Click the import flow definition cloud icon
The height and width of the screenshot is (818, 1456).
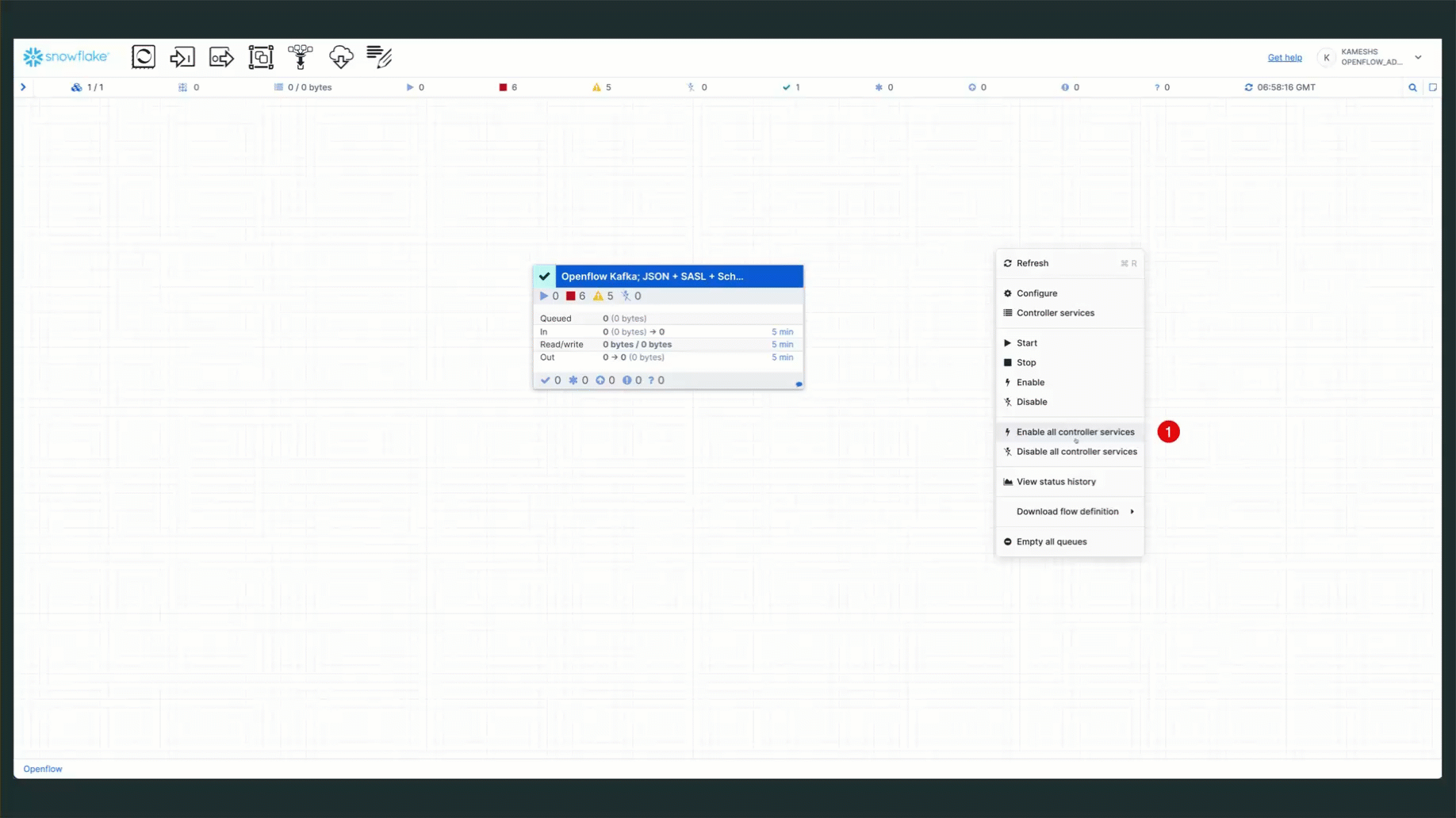point(340,56)
